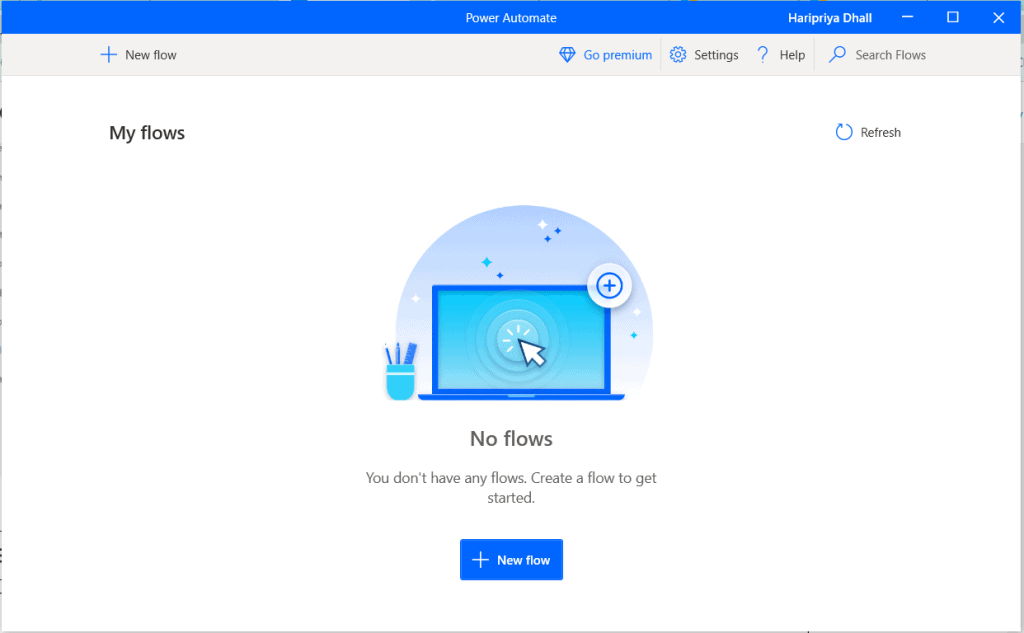Viewport: 1024px width, 633px height.
Task: Click the laptop illustration plus circle
Action: 609,285
